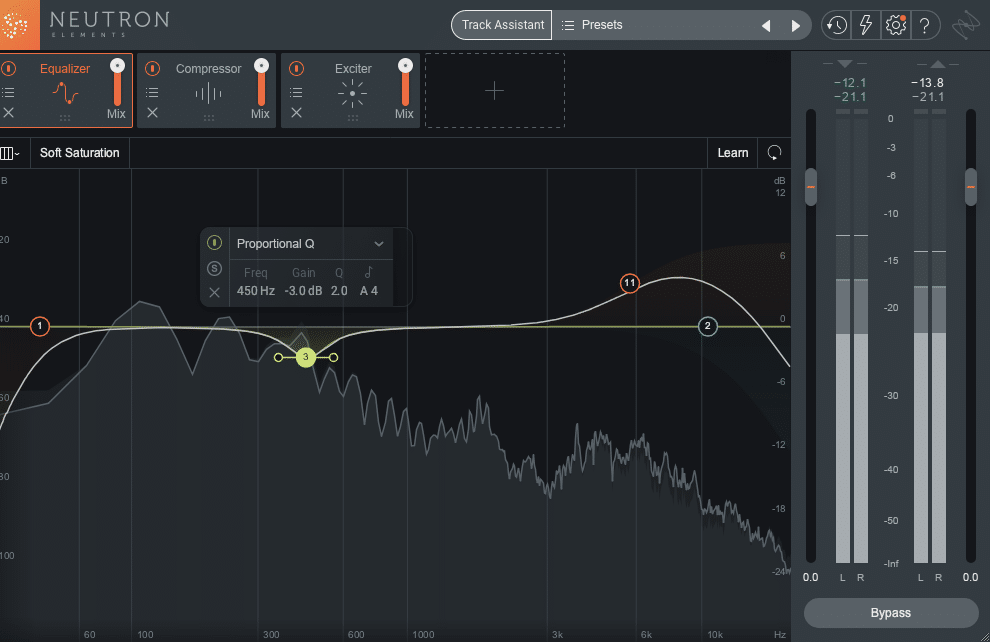Open the settings gear icon
This screenshot has height=642, width=990.
click(895, 25)
